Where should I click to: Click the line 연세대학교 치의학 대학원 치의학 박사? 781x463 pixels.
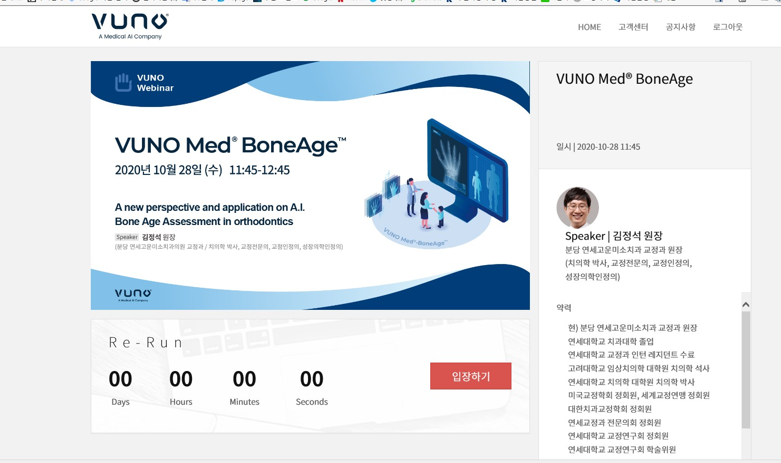tap(631, 382)
